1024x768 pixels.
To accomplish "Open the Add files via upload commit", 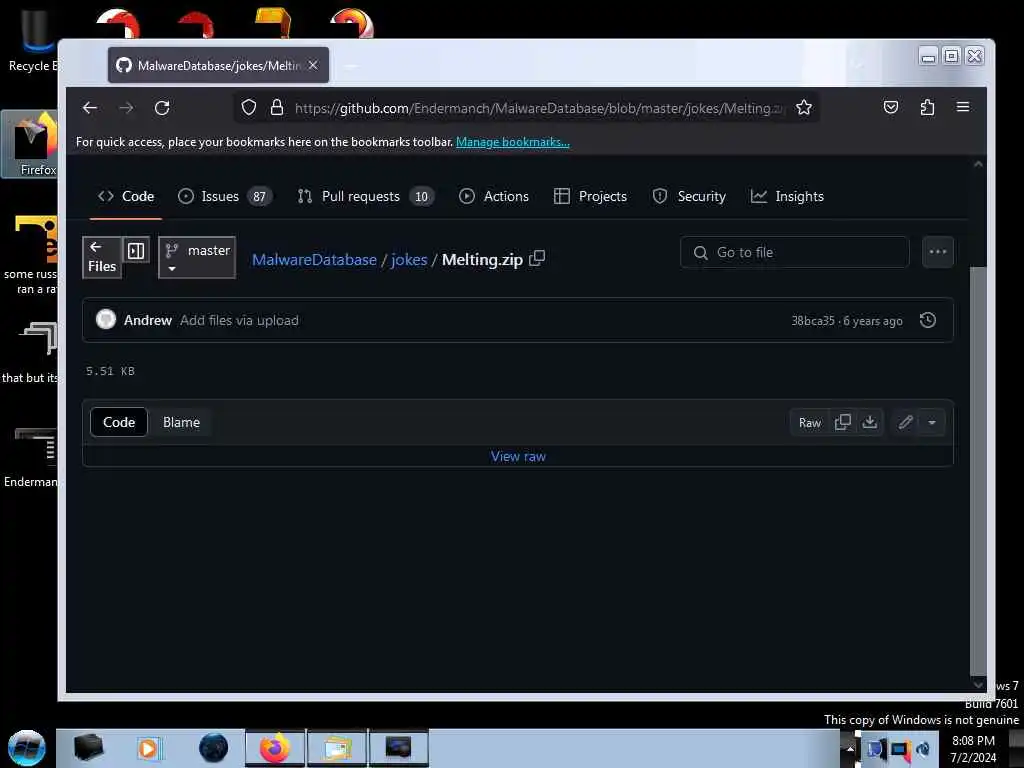I will (240, 321).
